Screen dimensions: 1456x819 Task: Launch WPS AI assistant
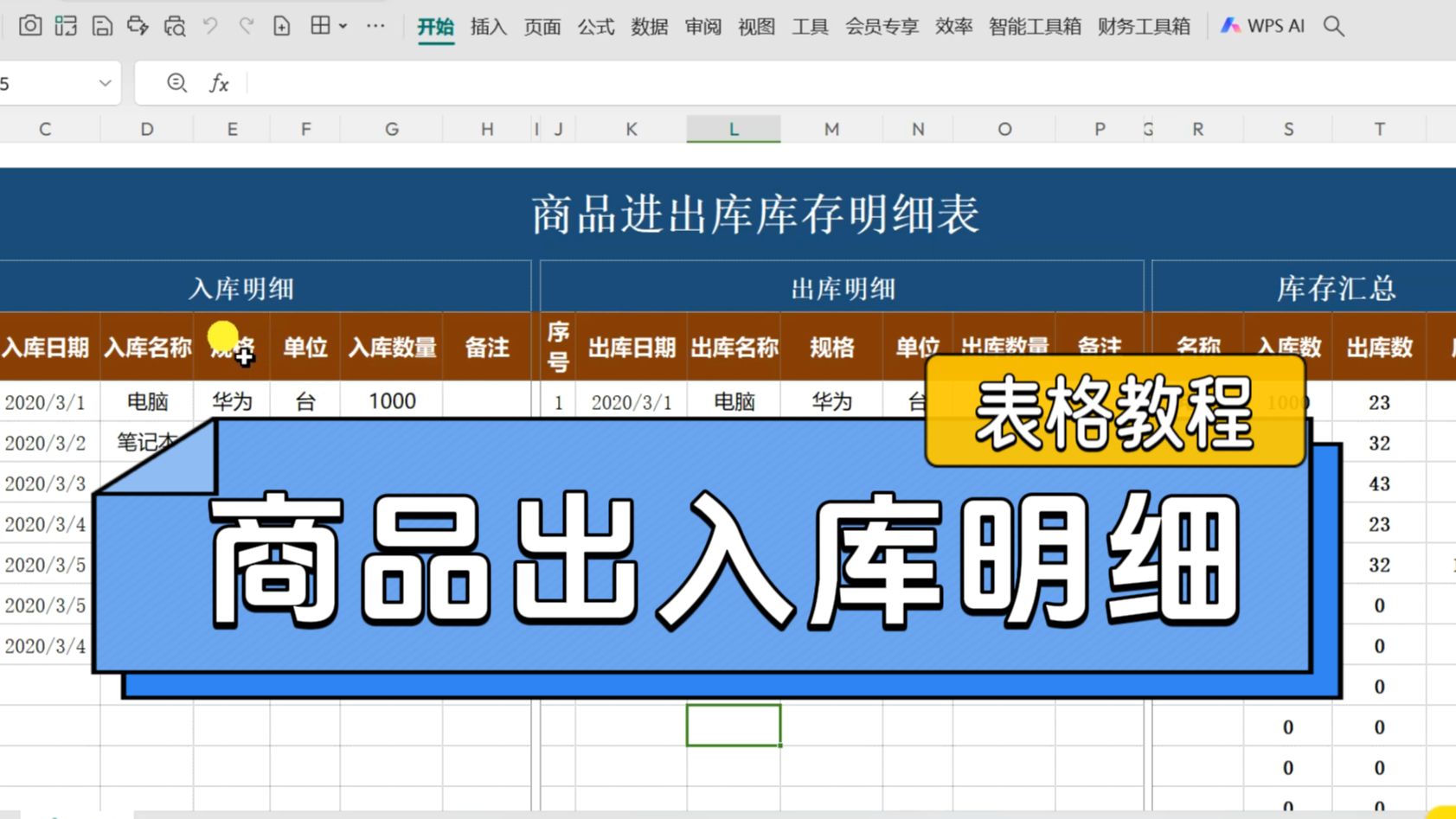pos(1263,26)
